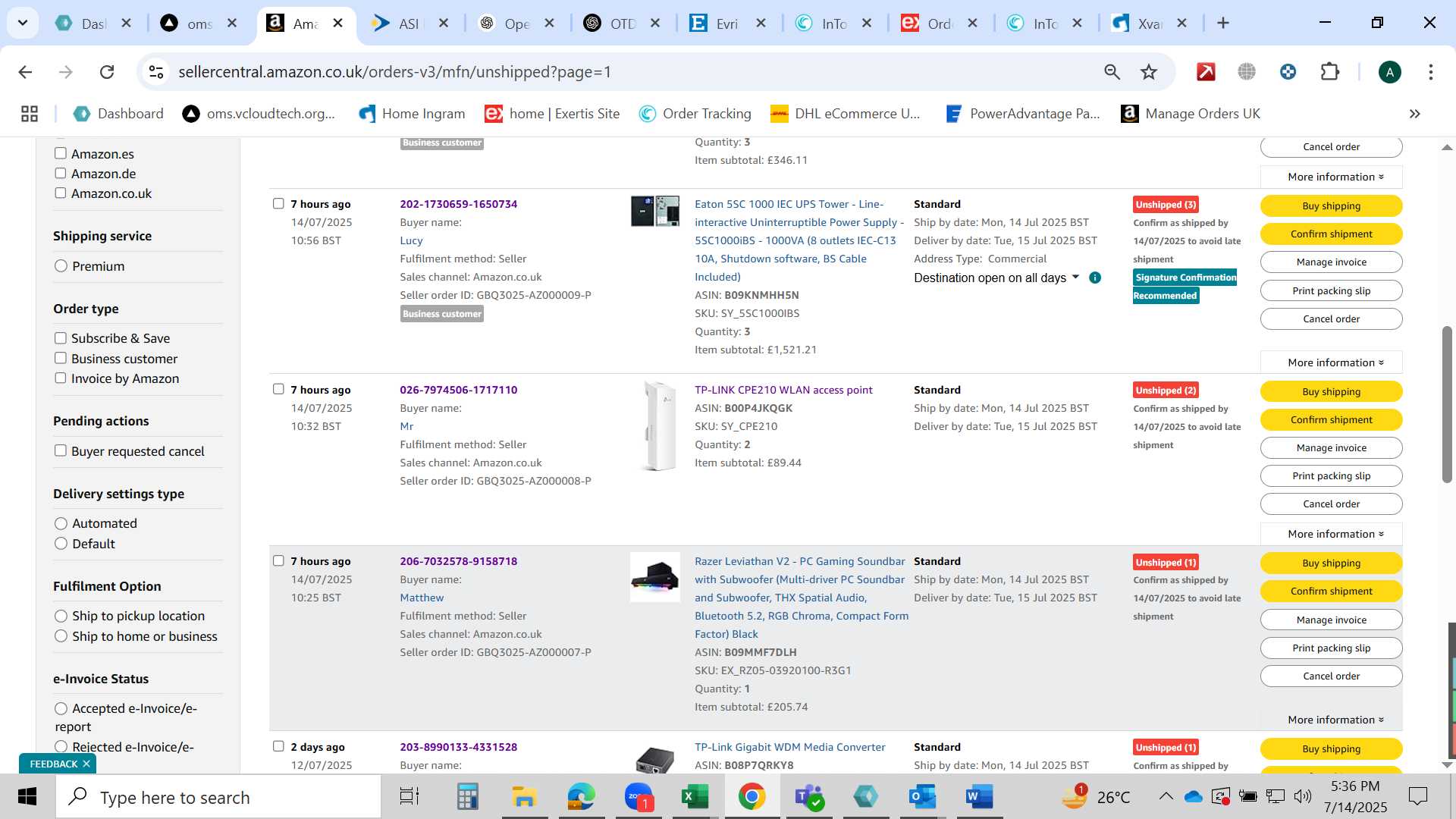Open the Order Tracking bookmark
1456x819 pixels.
(695, 114)
